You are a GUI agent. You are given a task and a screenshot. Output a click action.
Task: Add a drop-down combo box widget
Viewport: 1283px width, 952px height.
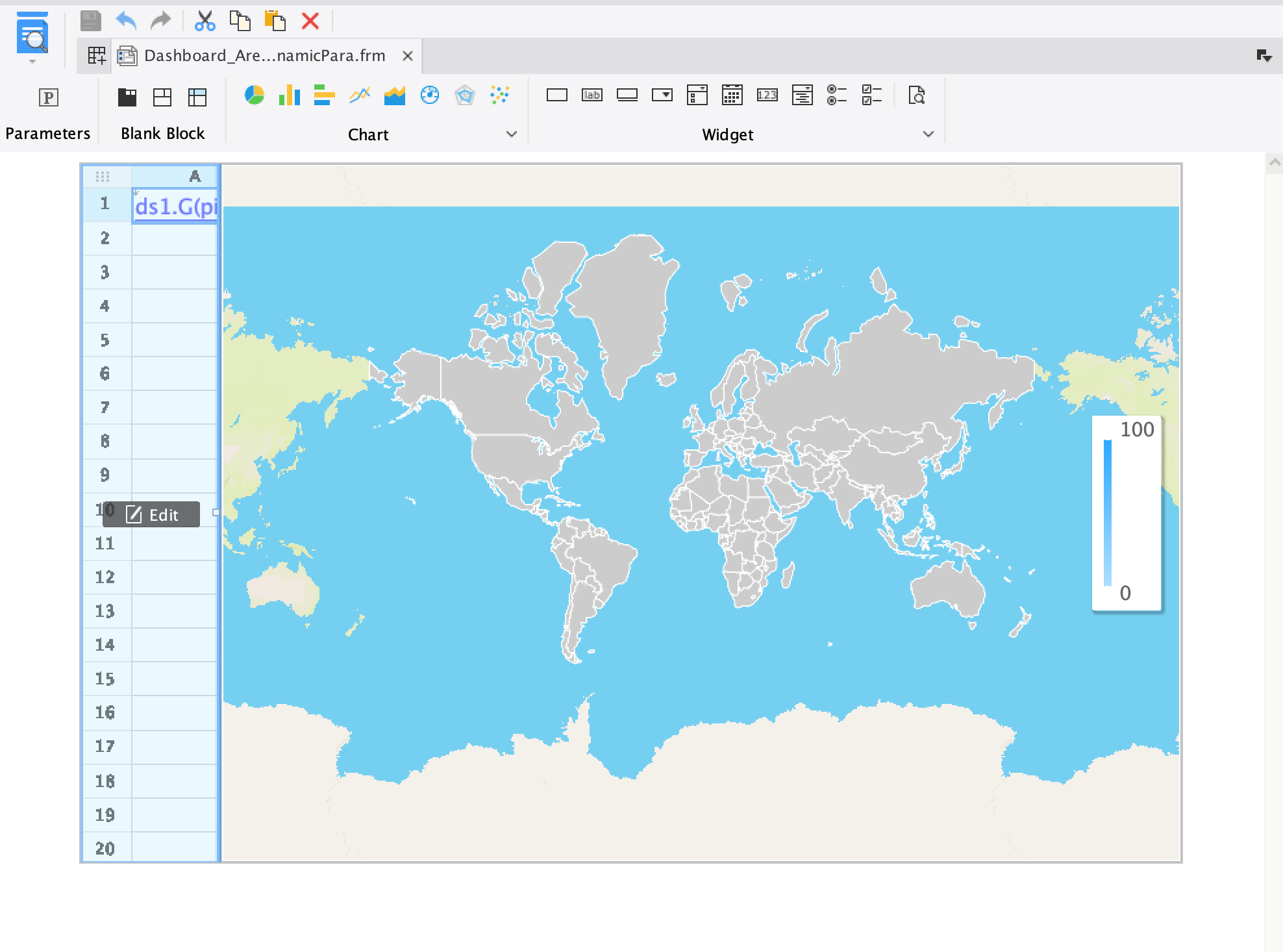(662, 95)
